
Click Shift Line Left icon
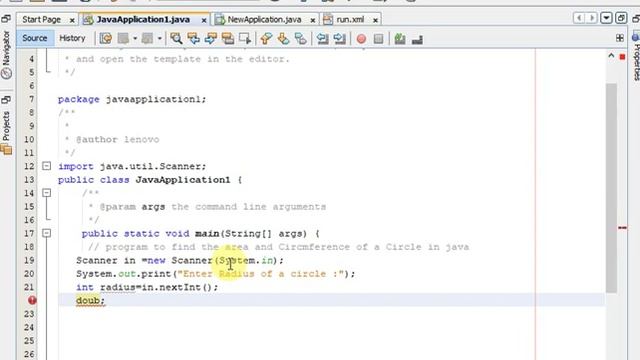tap(322, 38)
